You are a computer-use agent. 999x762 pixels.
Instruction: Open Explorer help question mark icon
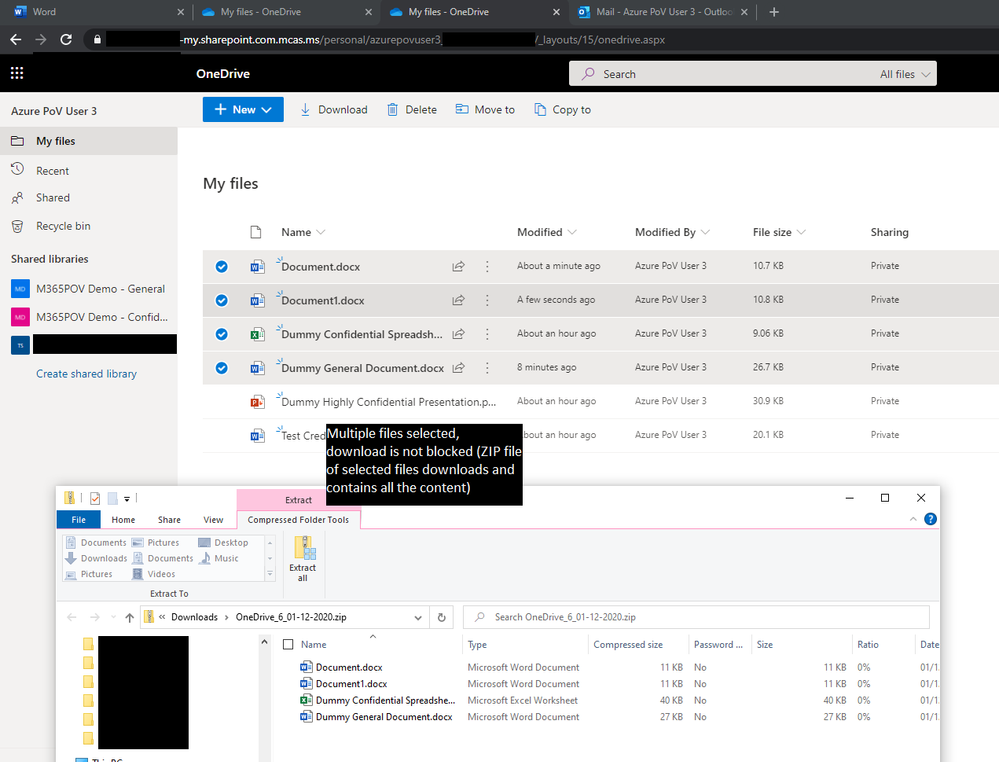coord(930,519)
